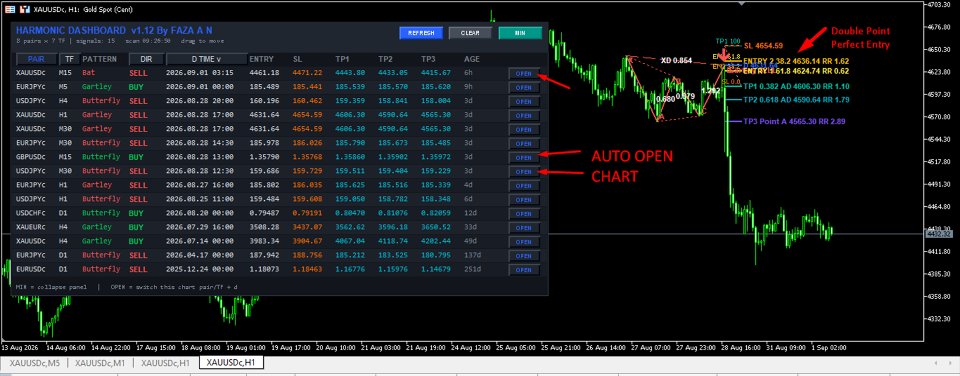Click the 'XD 0.864' ratio label
This screenshot has height=376, width=960.
pyautogui.click(x=677, y=61)
